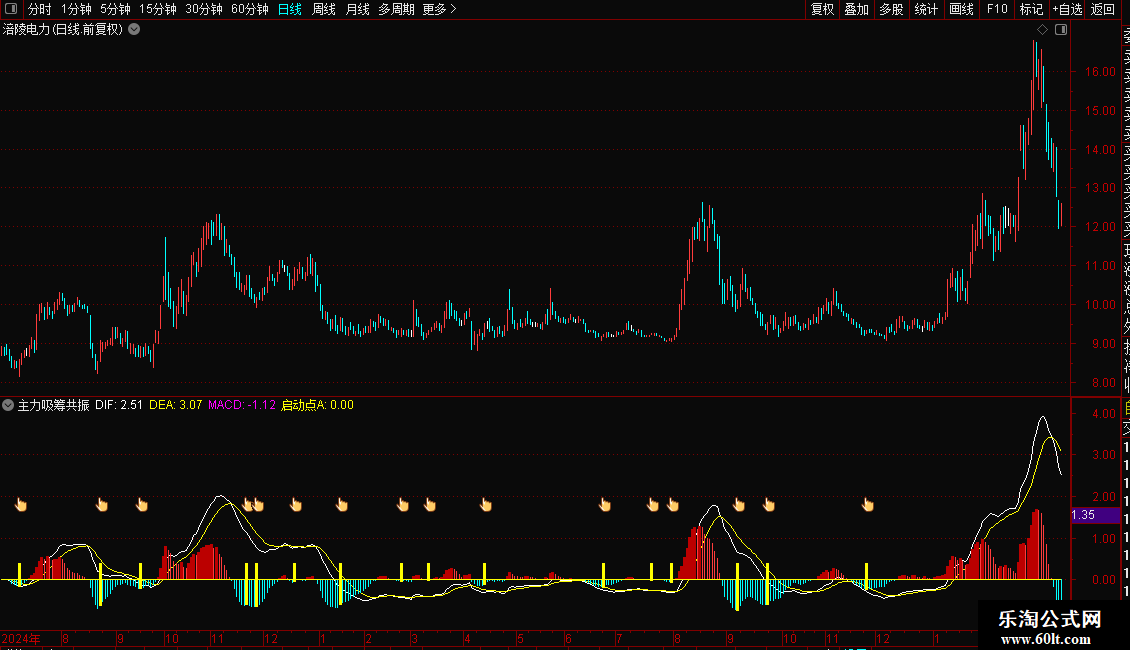Screen dimensions: 1130x650
Task: Switch chart to 周线 weekly period
Action: pos(324,9)
